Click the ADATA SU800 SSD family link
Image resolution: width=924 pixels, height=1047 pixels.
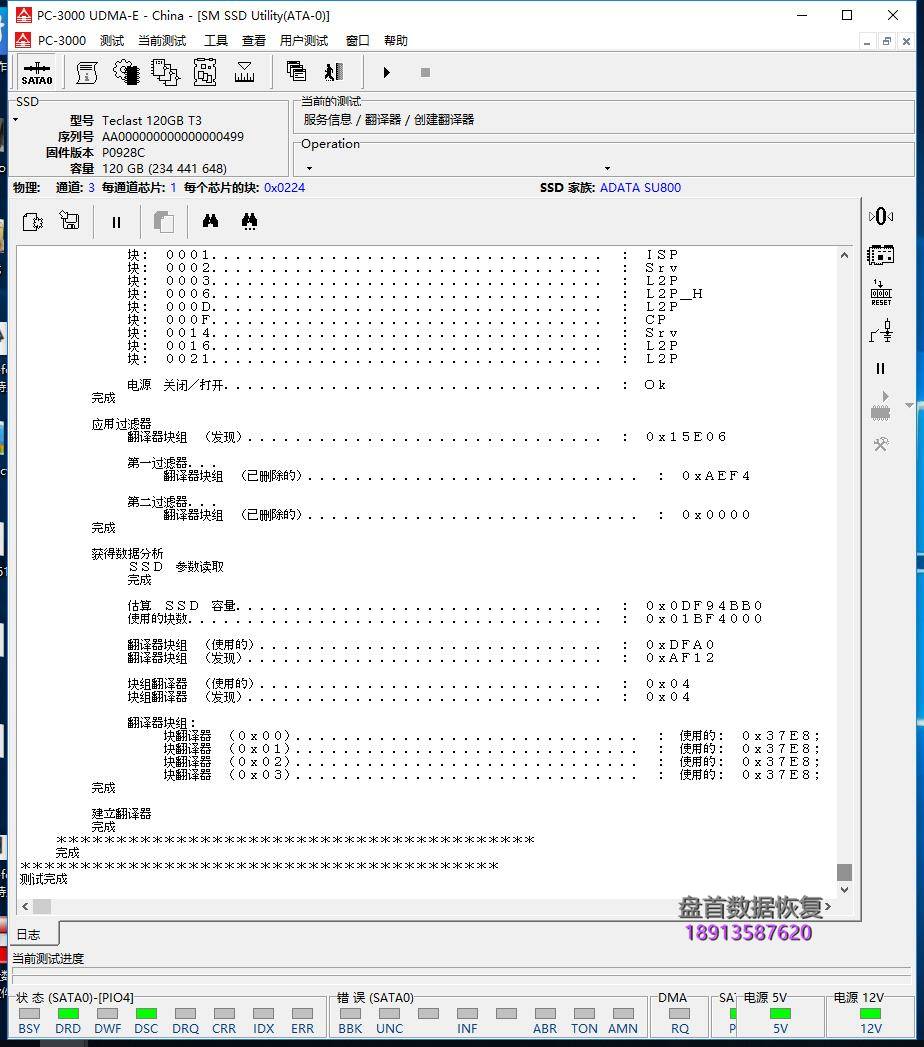pyautogui.click(x=640, y=187)
